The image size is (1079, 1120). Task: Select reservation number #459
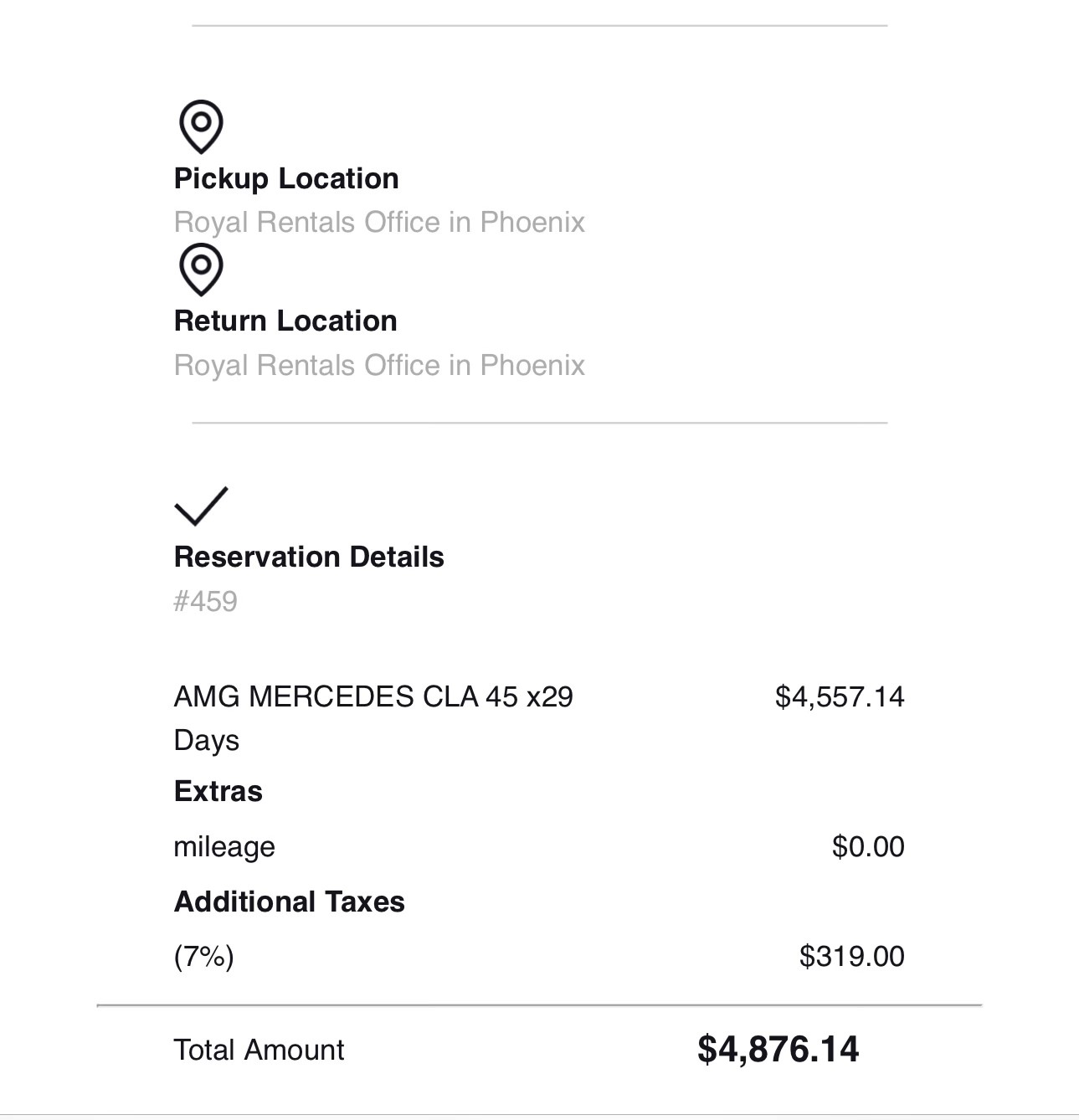(x=205, y=602)
